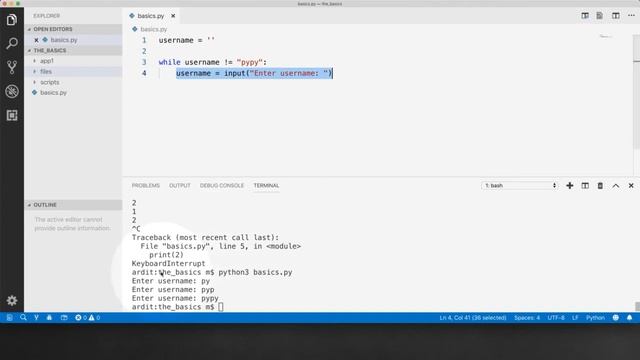Image resolution: width=640 pixels, height=360 pixels.
Task: Click the feedback smiley icon in status bar
Action: tap(616, 318)
